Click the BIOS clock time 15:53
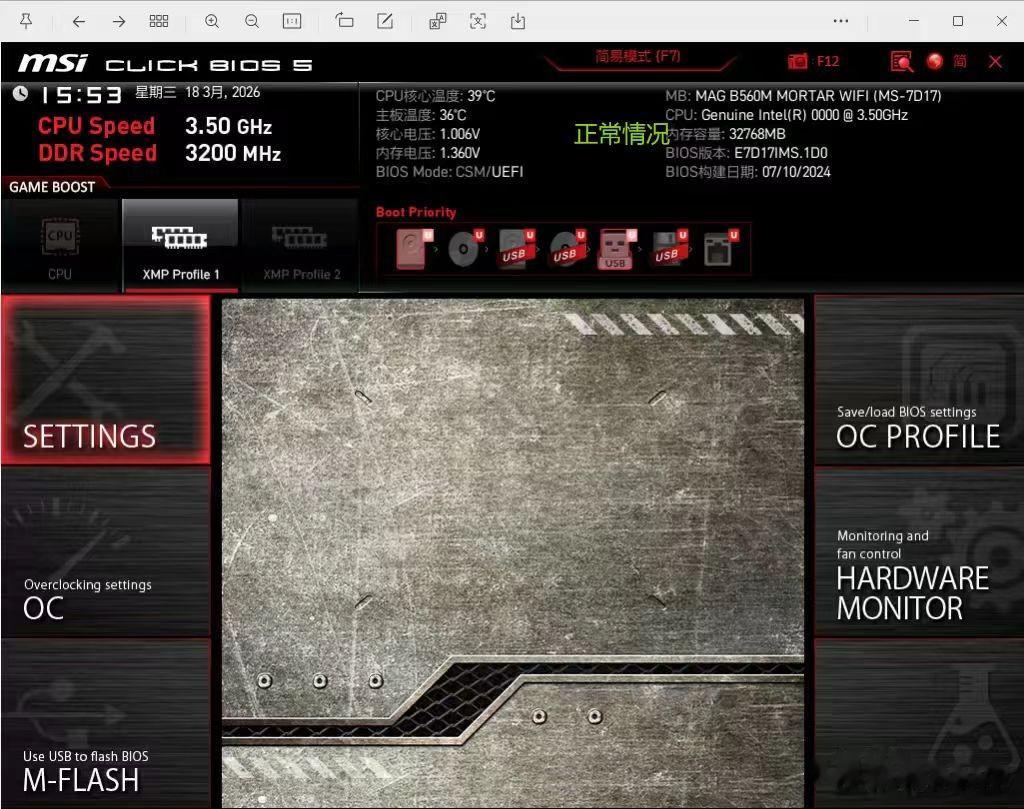This screenshot has height=809, width=1024. click(x=81, y=95)
